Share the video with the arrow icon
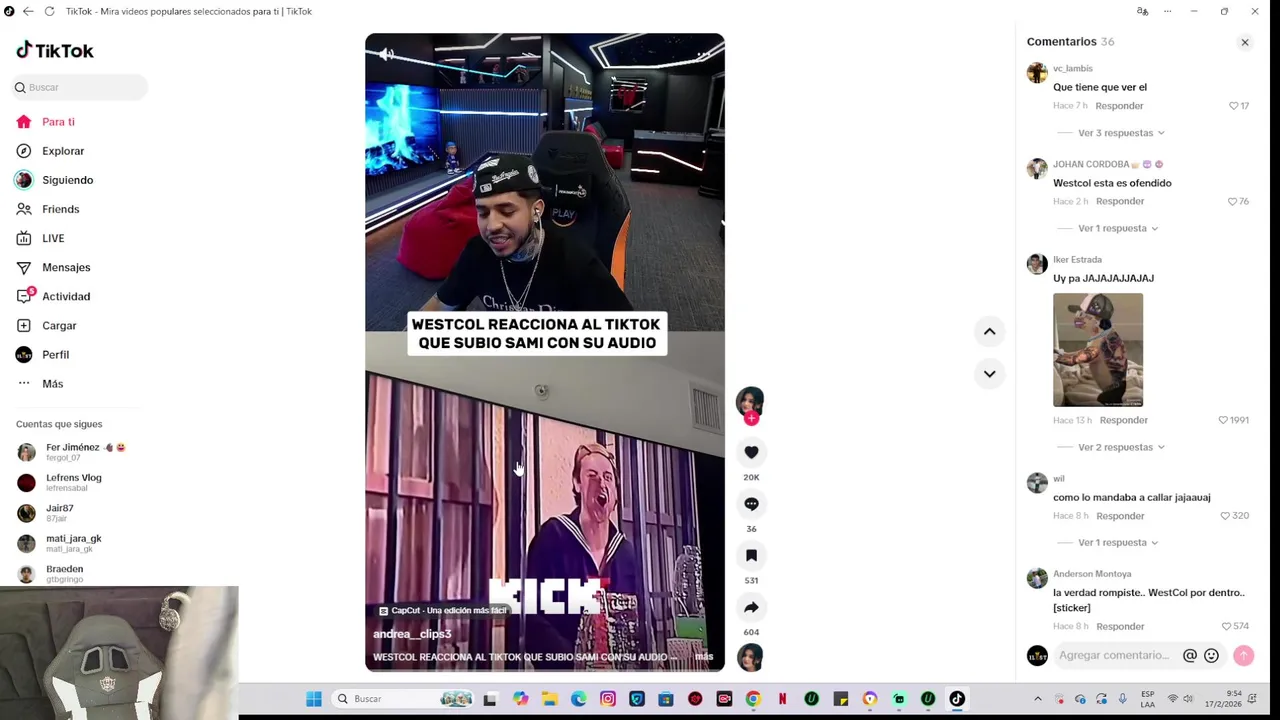 751,607
